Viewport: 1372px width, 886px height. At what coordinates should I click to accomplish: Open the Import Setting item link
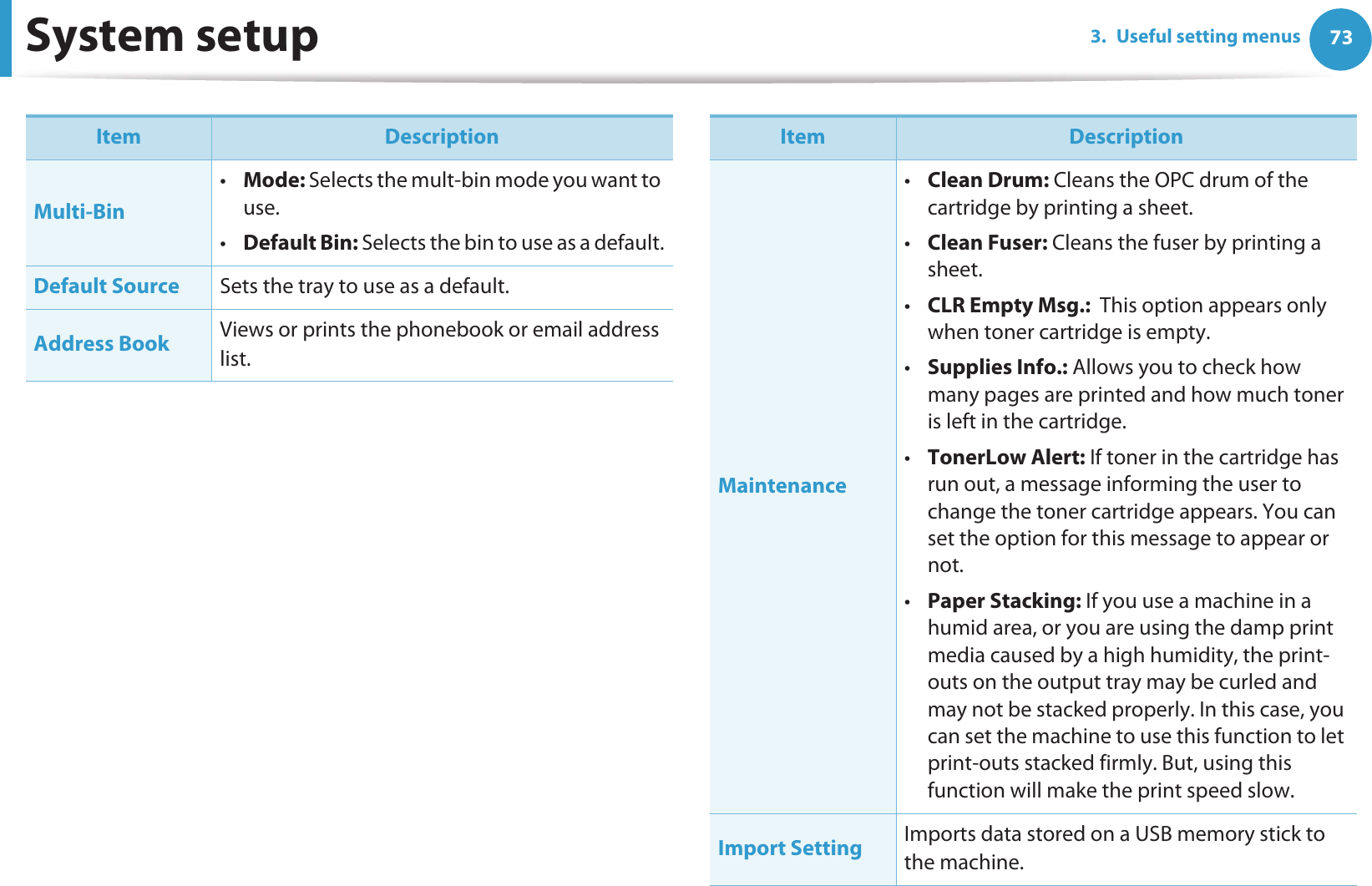click(x=789, y=848)
